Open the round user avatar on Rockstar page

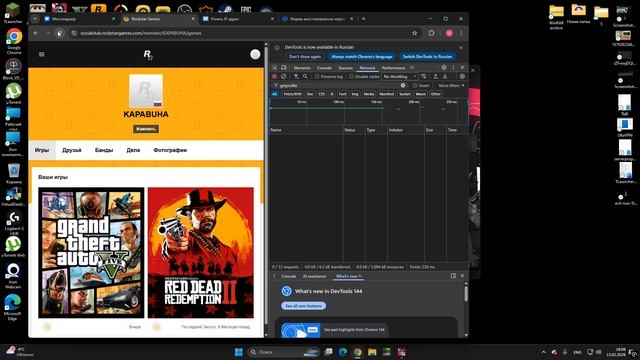click(255, 54)
